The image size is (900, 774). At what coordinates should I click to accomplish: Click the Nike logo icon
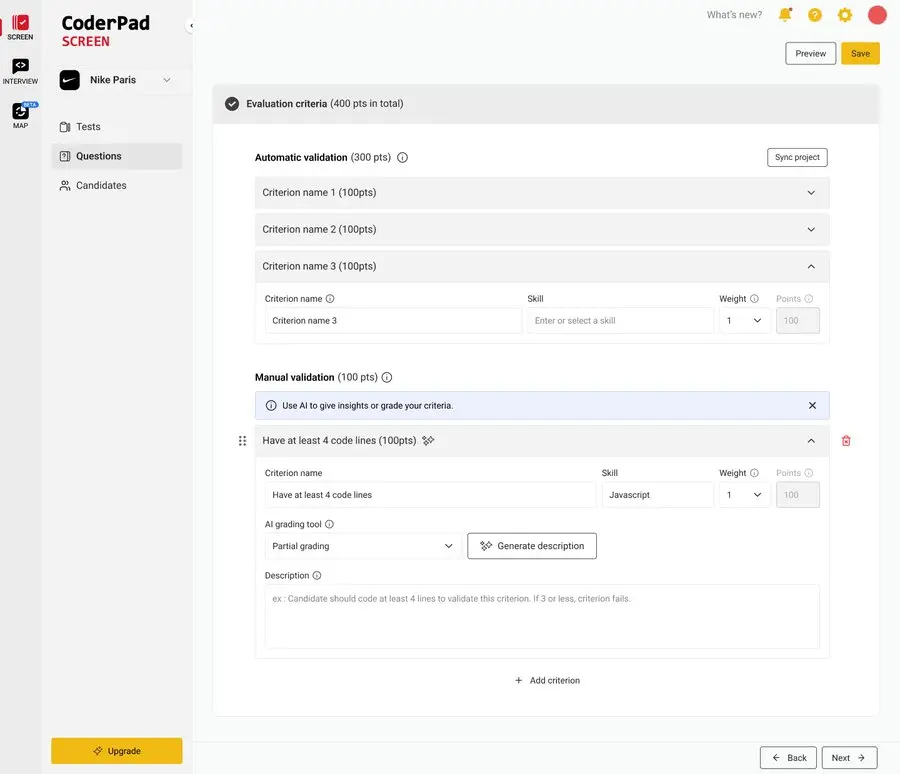tap(70, 80)
